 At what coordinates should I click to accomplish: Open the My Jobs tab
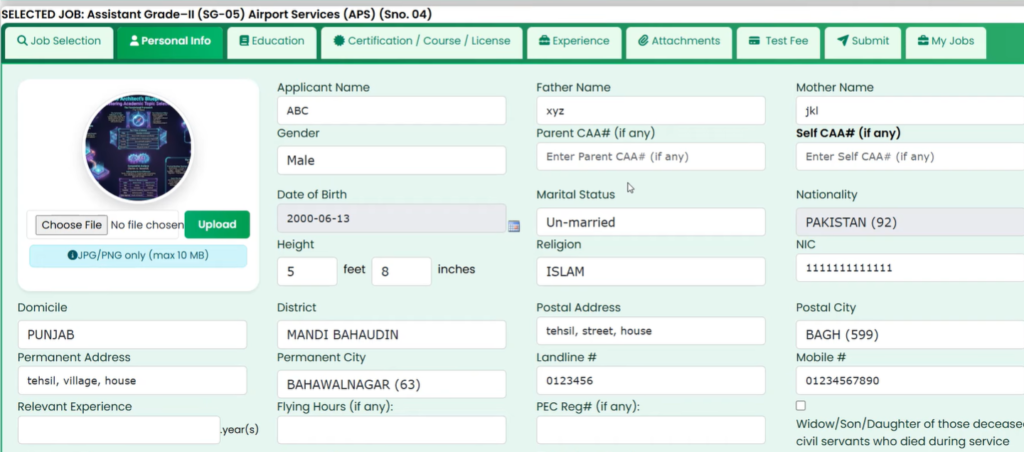pos(945,41)
